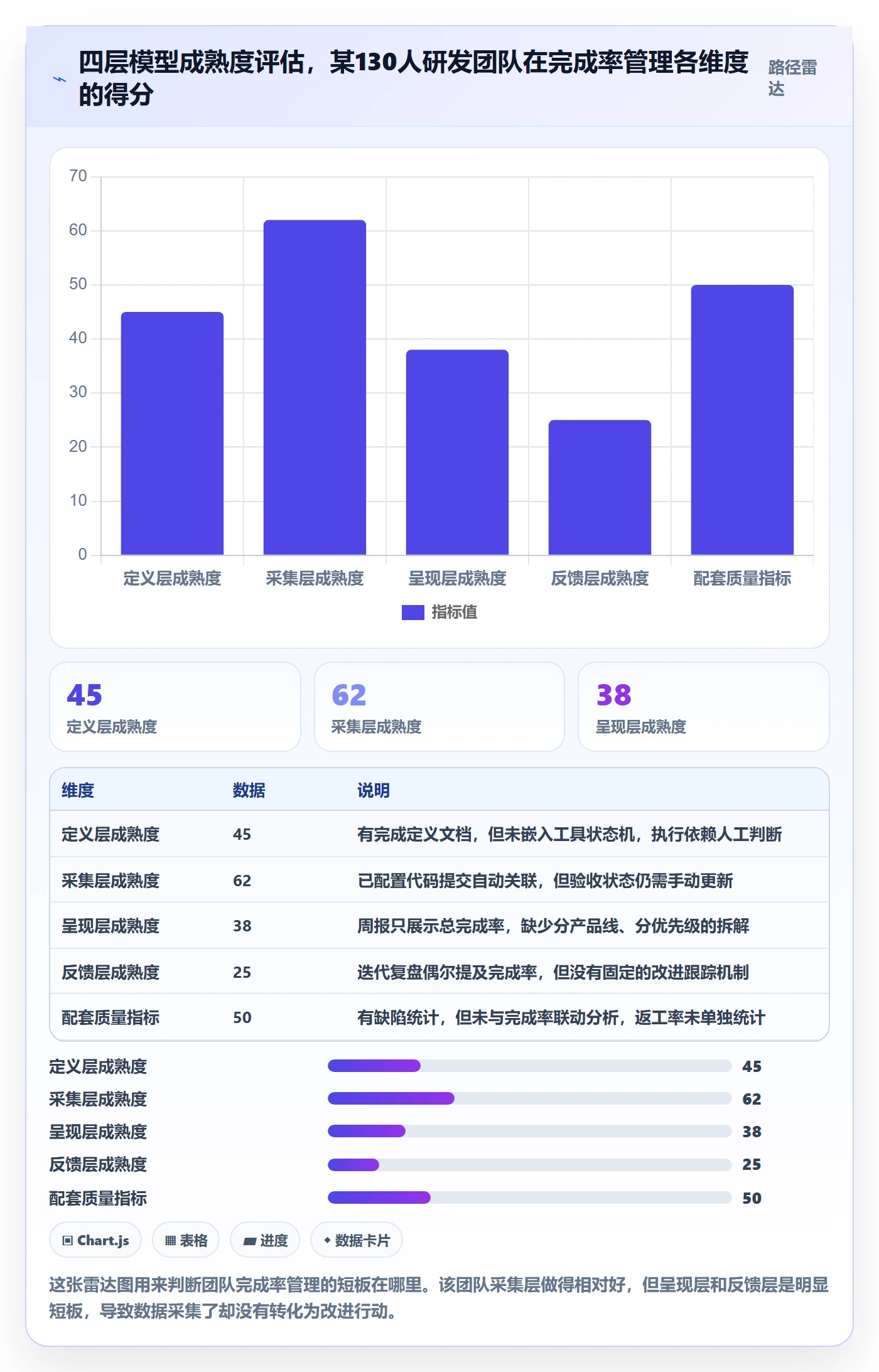Open the 62 采集层成熟度 data card

[439, 707]
